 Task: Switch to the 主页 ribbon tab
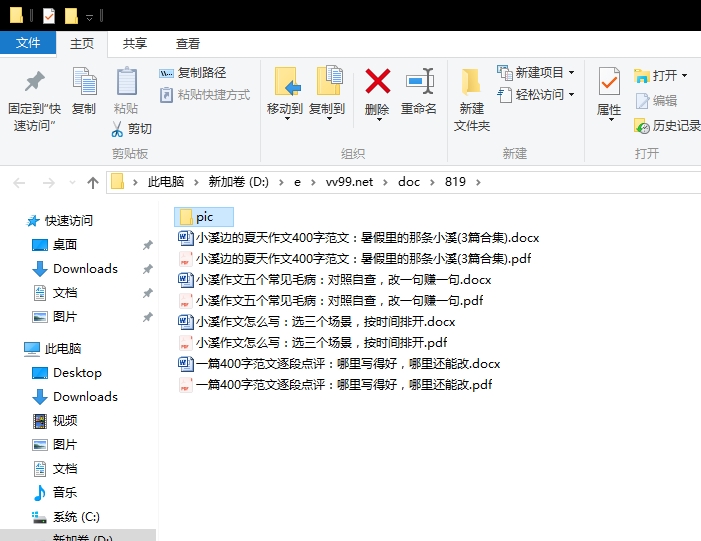(x=82, y=43)
